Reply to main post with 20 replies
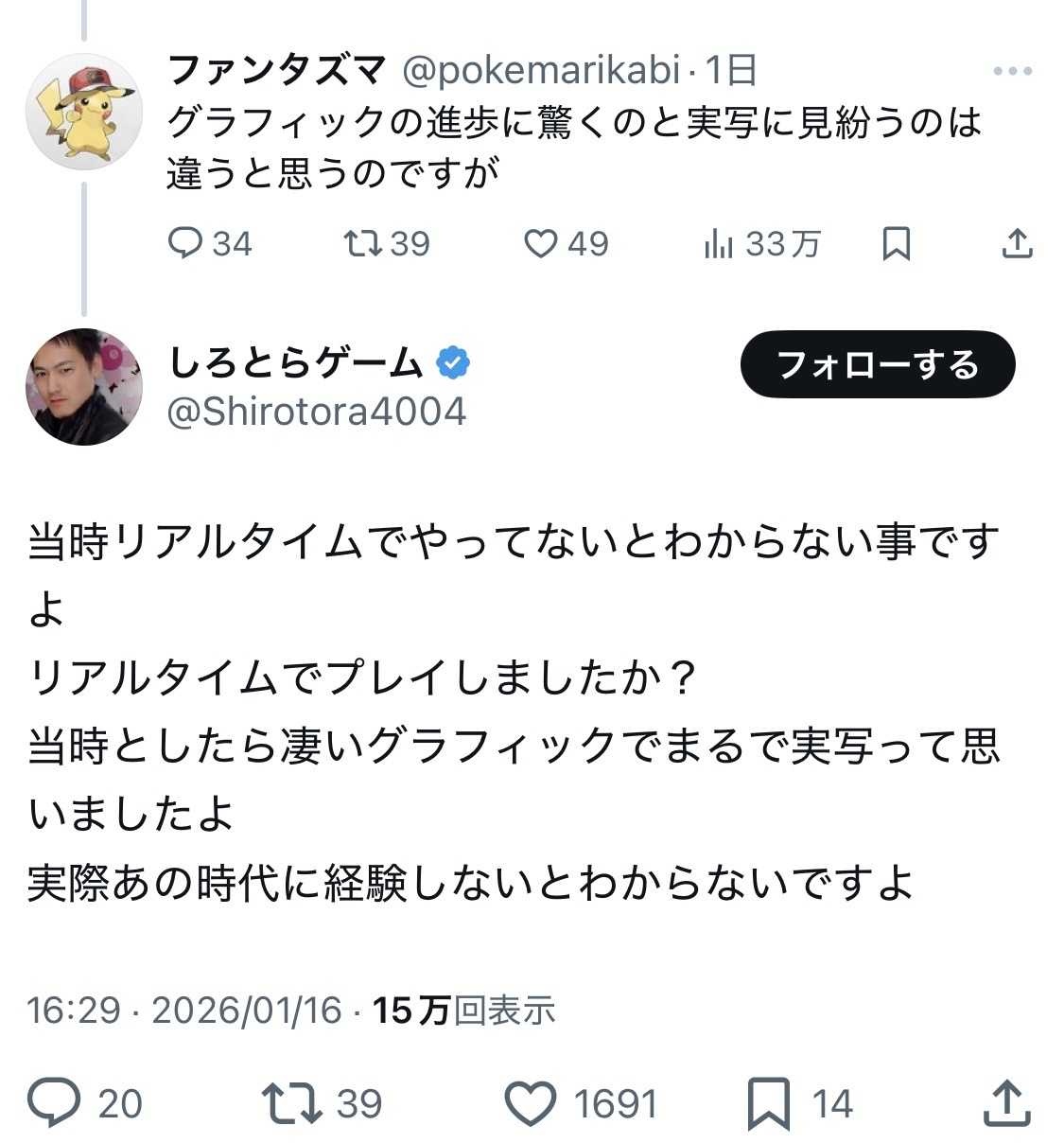Image resolution: width=1064 pixels, height=1143 pixels. coord(55,1103)
